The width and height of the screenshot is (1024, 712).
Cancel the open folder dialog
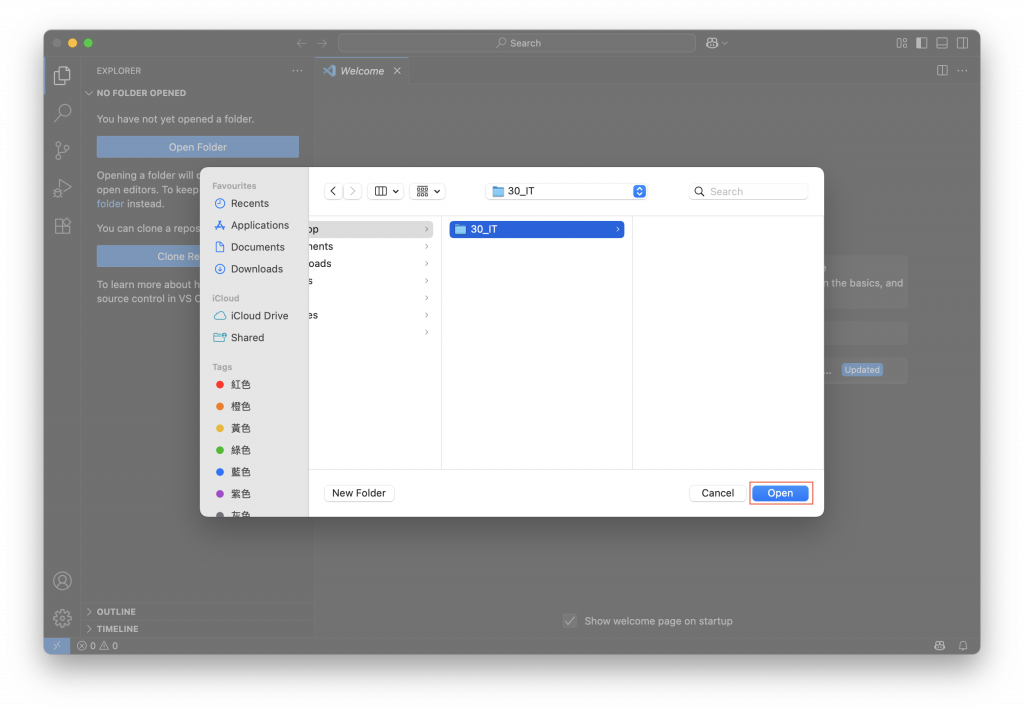point(717,493)
